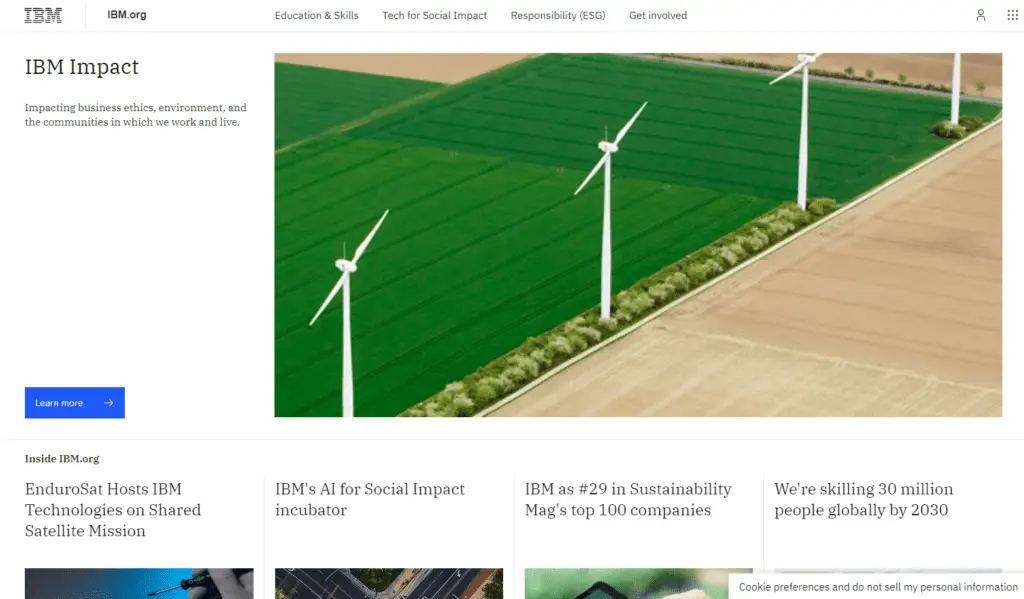The width and height of the screenshot is (1024, 599).
Task: Click the Learn more button
Action: click(x=74, y=402)
